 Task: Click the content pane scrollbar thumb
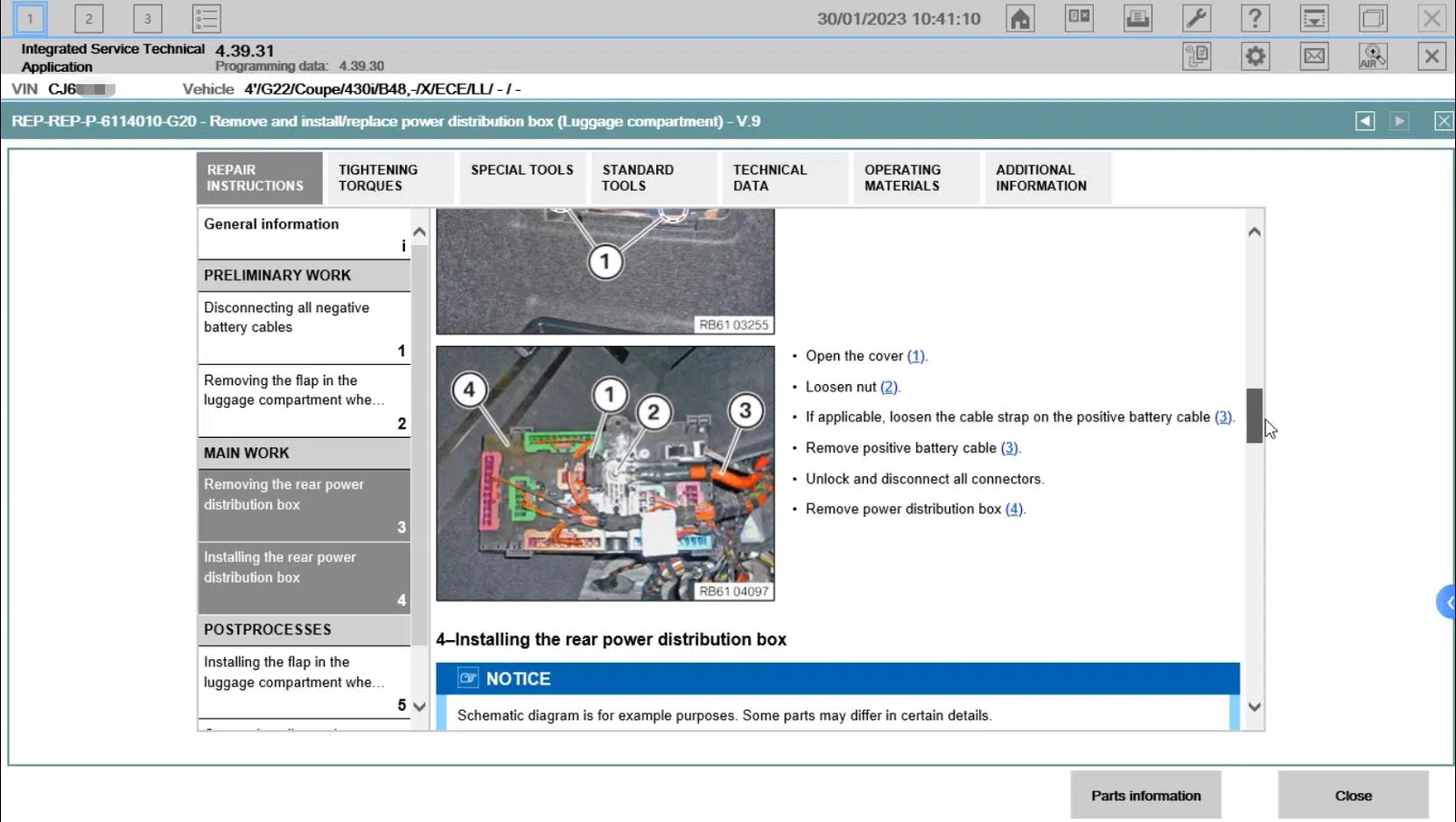coord(1254,415)
